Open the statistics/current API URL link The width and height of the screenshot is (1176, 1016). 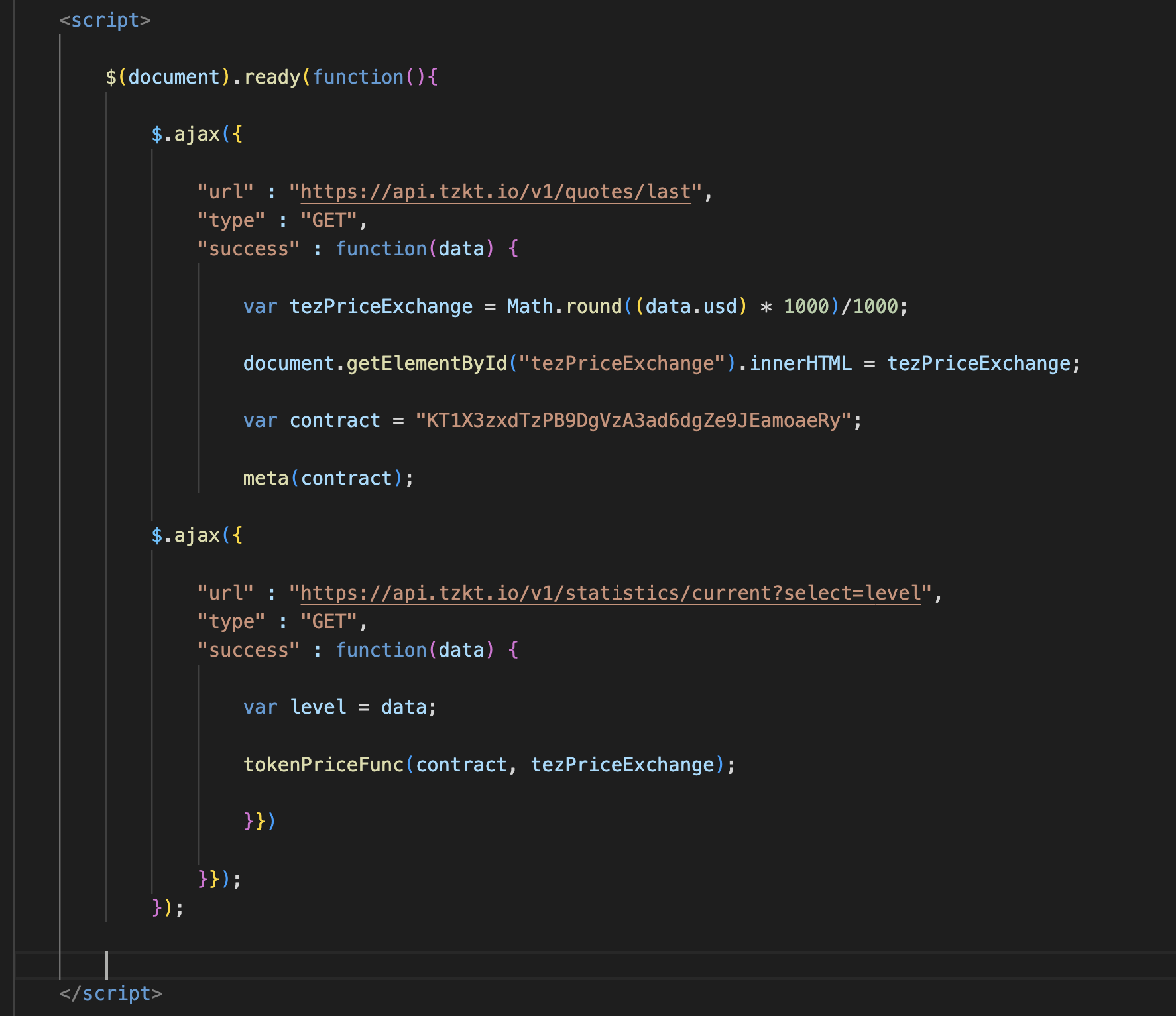click(611, 593)
